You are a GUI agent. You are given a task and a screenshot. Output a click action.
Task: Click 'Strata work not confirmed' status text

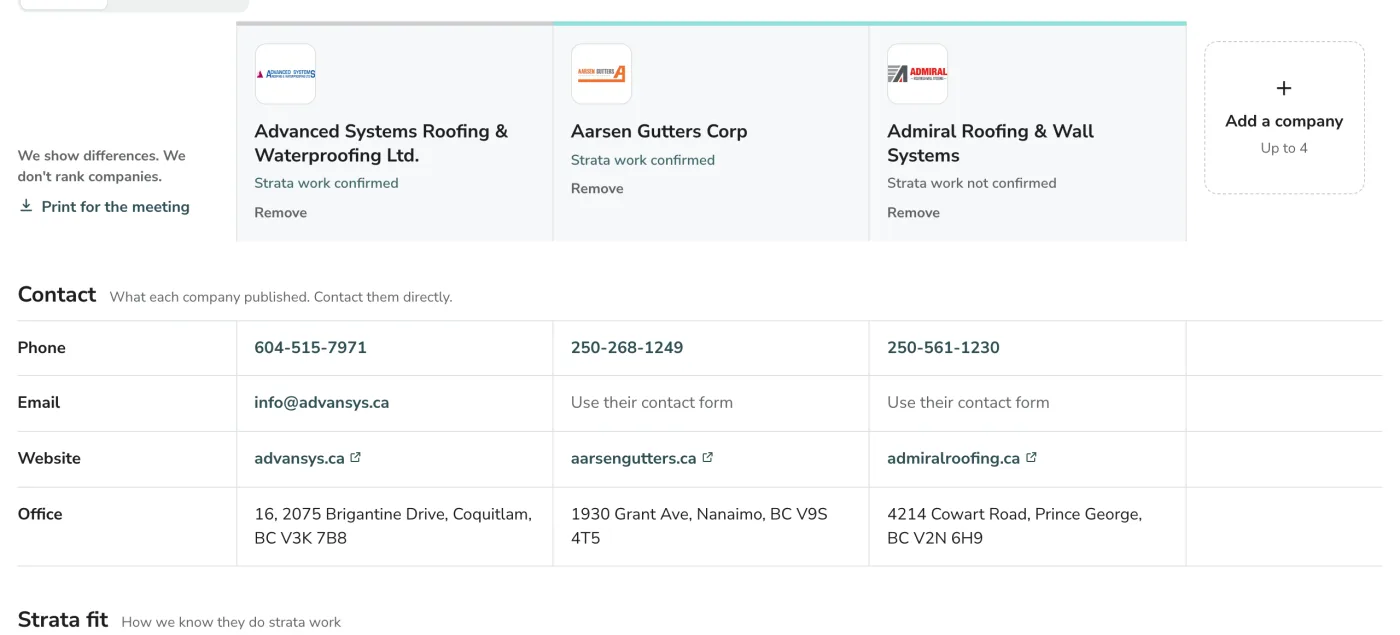pyautogui.click(x=972, y=183)
